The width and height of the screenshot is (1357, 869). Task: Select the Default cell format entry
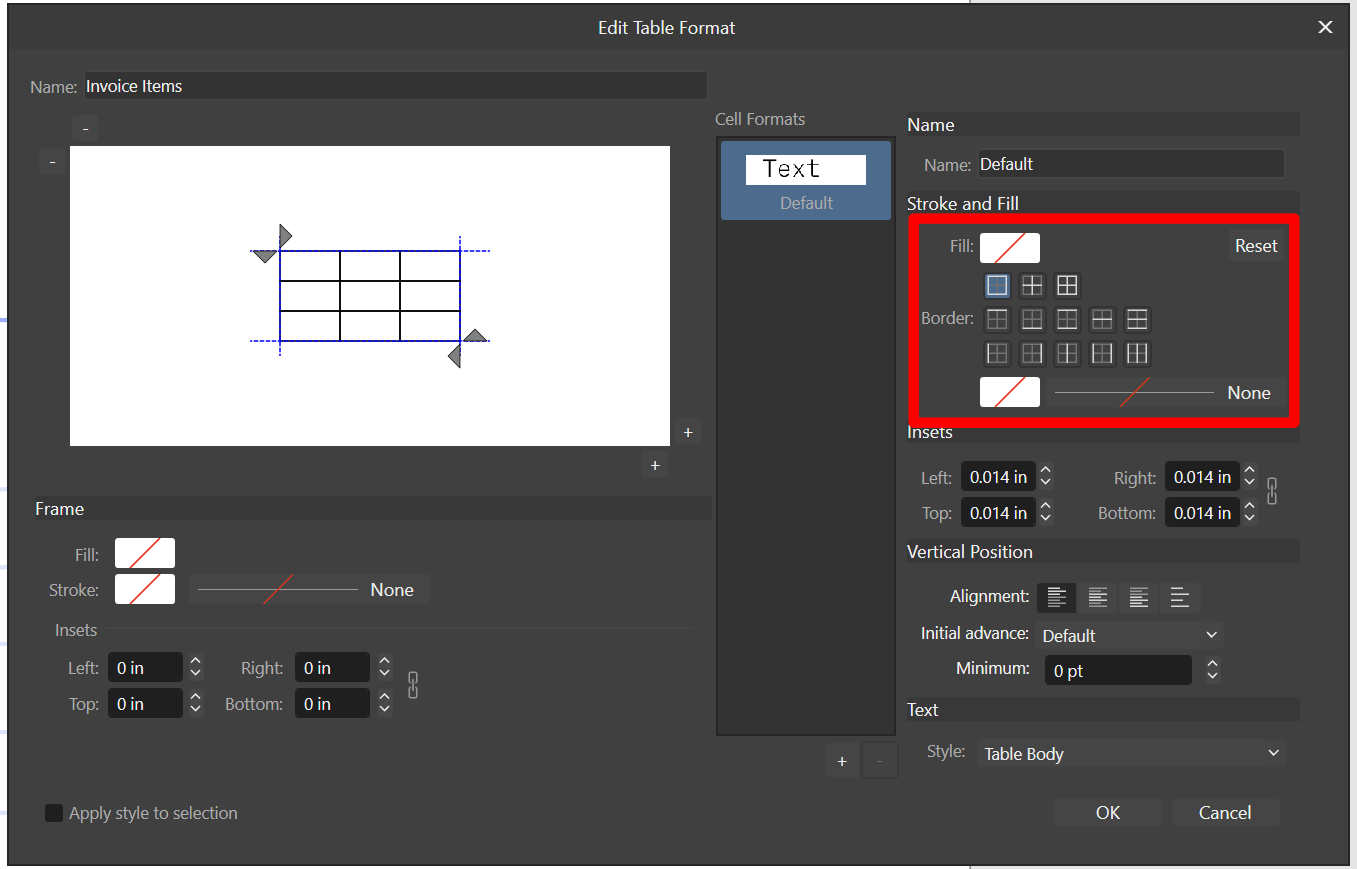click(x=805, y=180)
